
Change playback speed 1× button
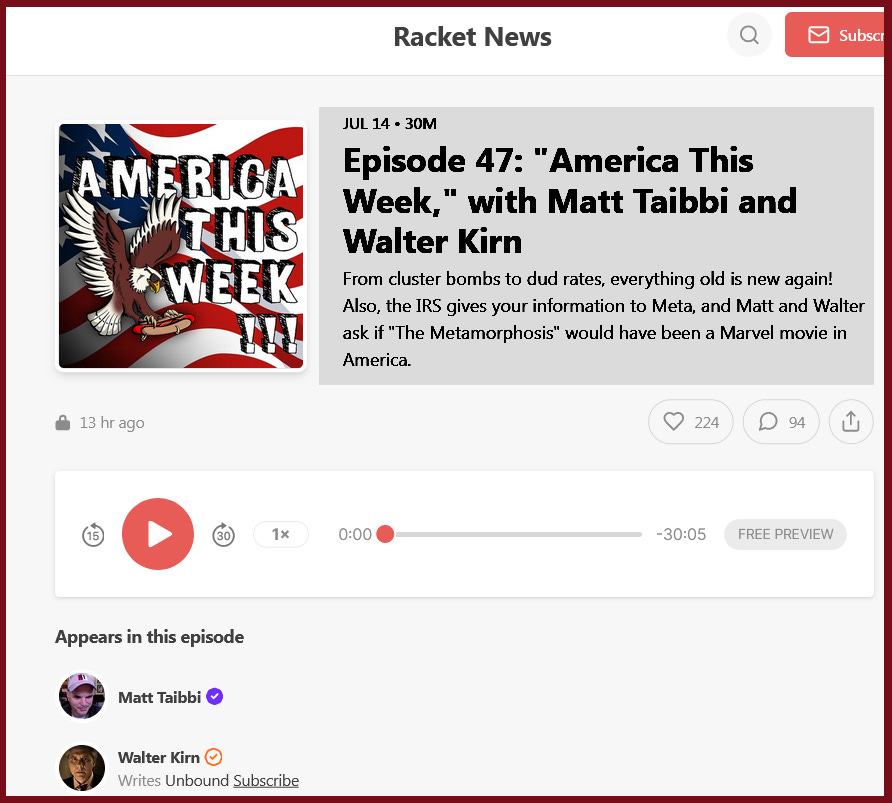(x=281, y=535)
